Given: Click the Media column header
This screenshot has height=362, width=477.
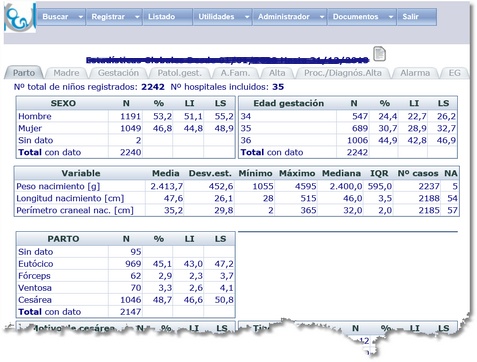Looking at the screenshot, I should click(166, 173).
